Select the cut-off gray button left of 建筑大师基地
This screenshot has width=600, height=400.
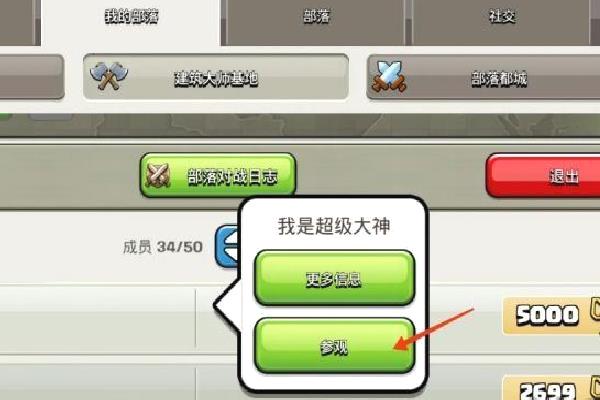click(31, 77)
